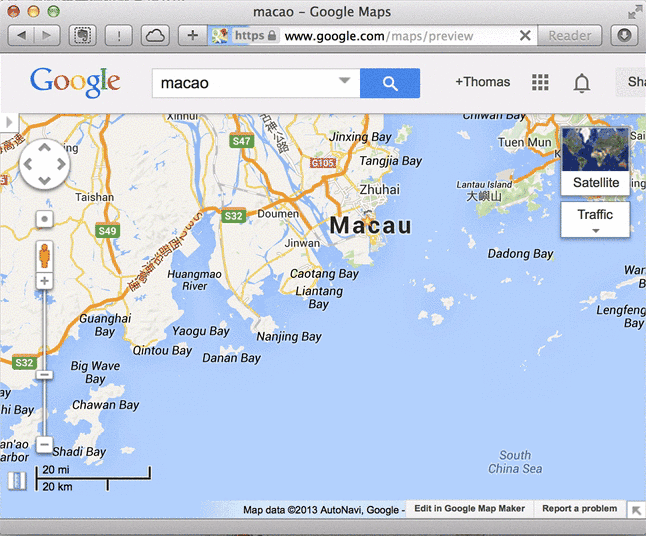The width and height of the screenshot is (646, 536).
Task: Click the Guanghai Bay label
Action: coord(105,325)
